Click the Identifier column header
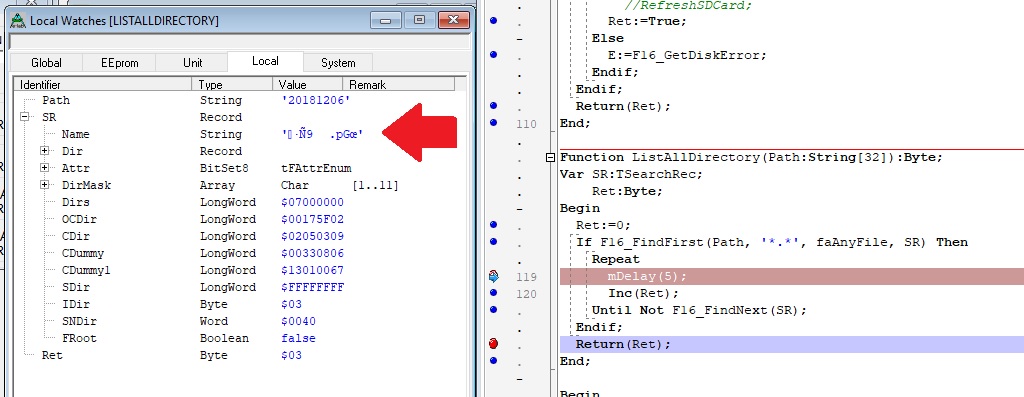 (x=103, y=84)
